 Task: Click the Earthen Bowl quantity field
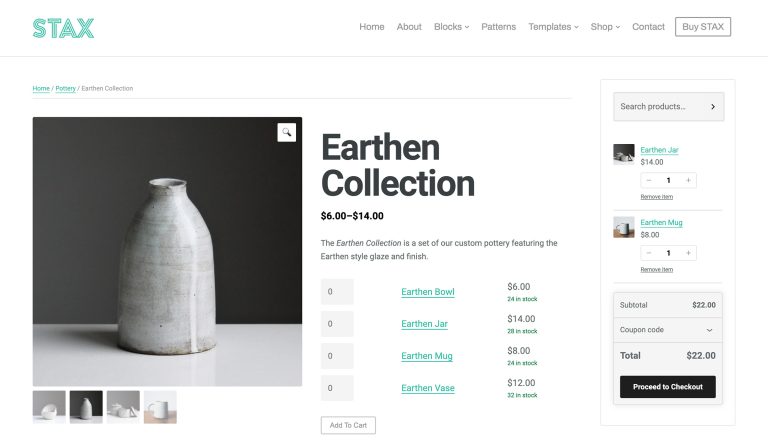tap(337, 292)
